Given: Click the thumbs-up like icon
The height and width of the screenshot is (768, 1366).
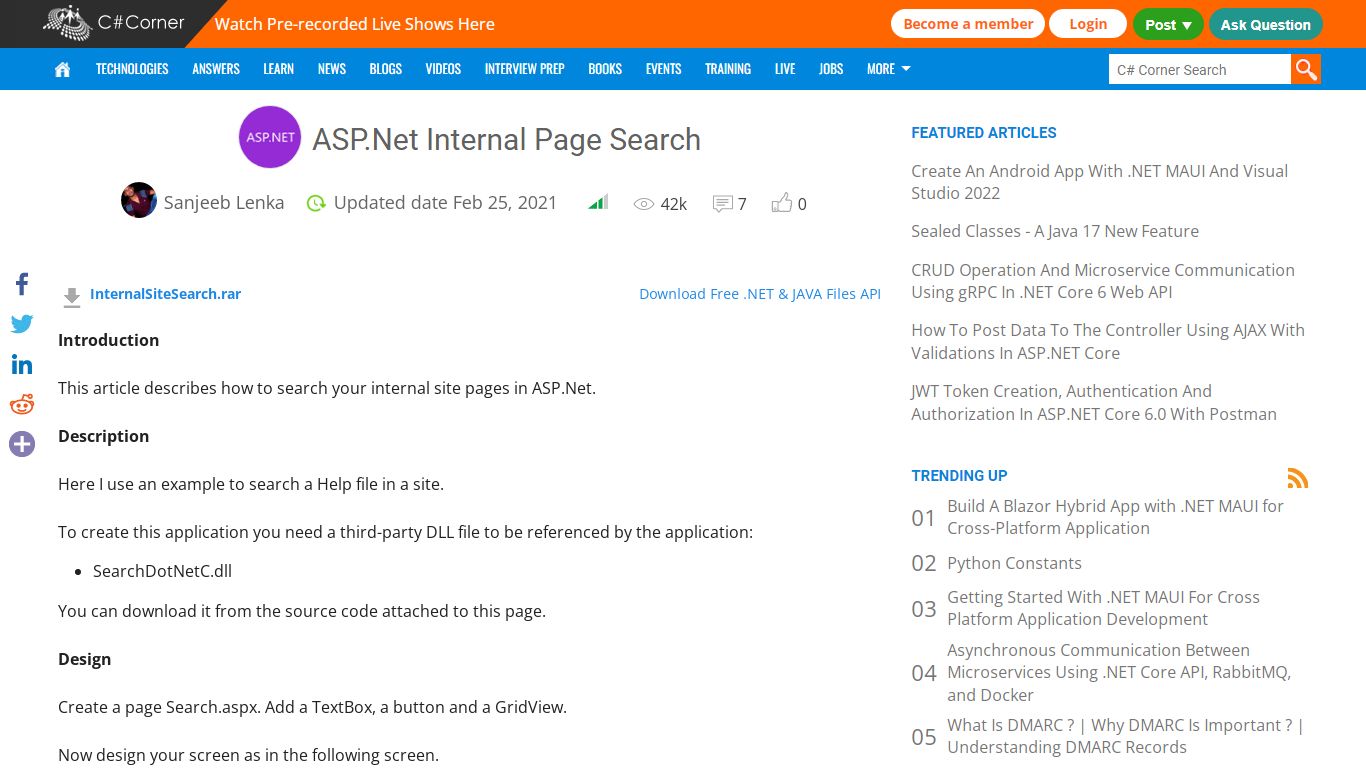Looking at the screenshot, I should (x=782, y=203).
